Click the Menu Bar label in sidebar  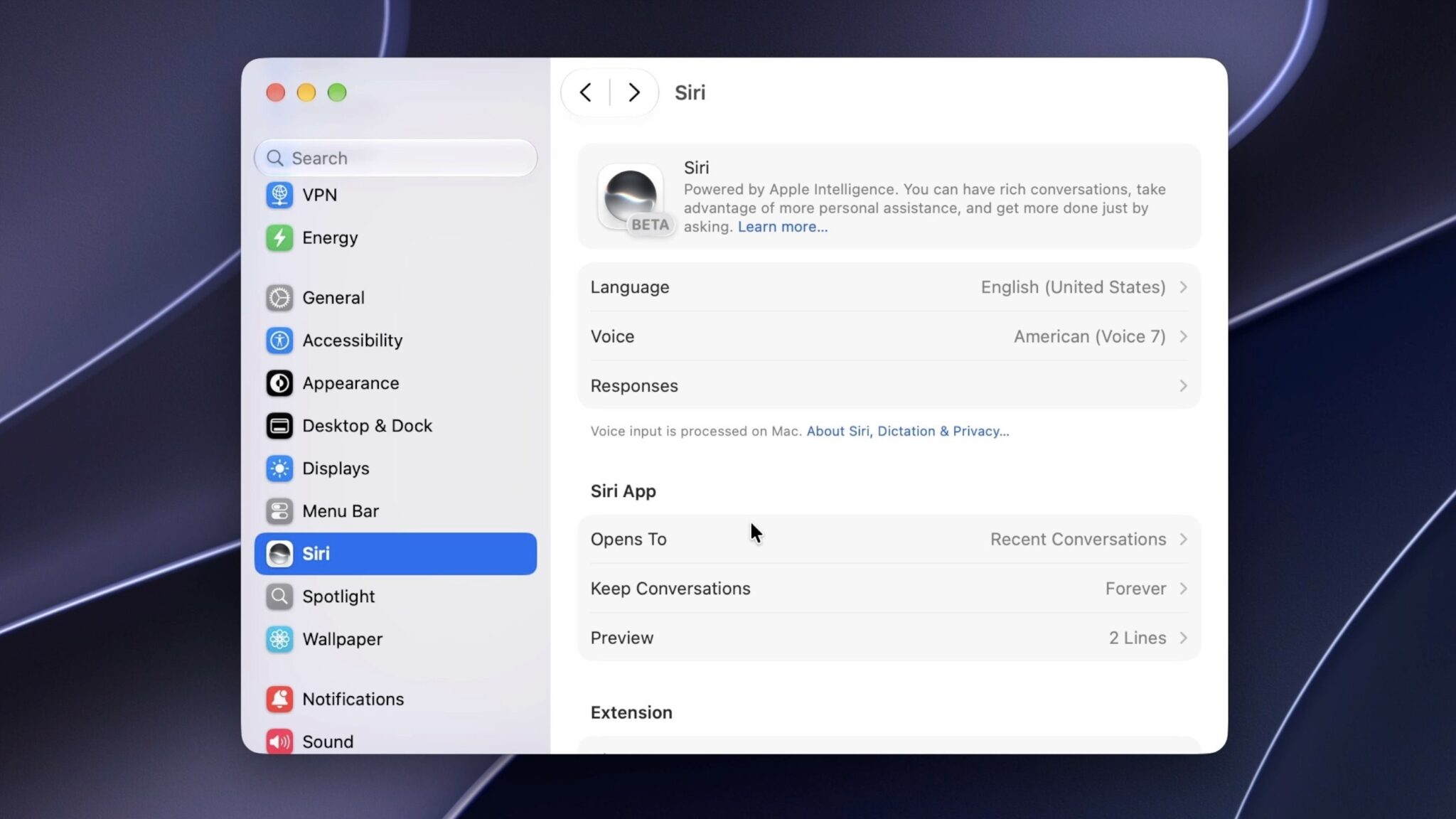341,511
